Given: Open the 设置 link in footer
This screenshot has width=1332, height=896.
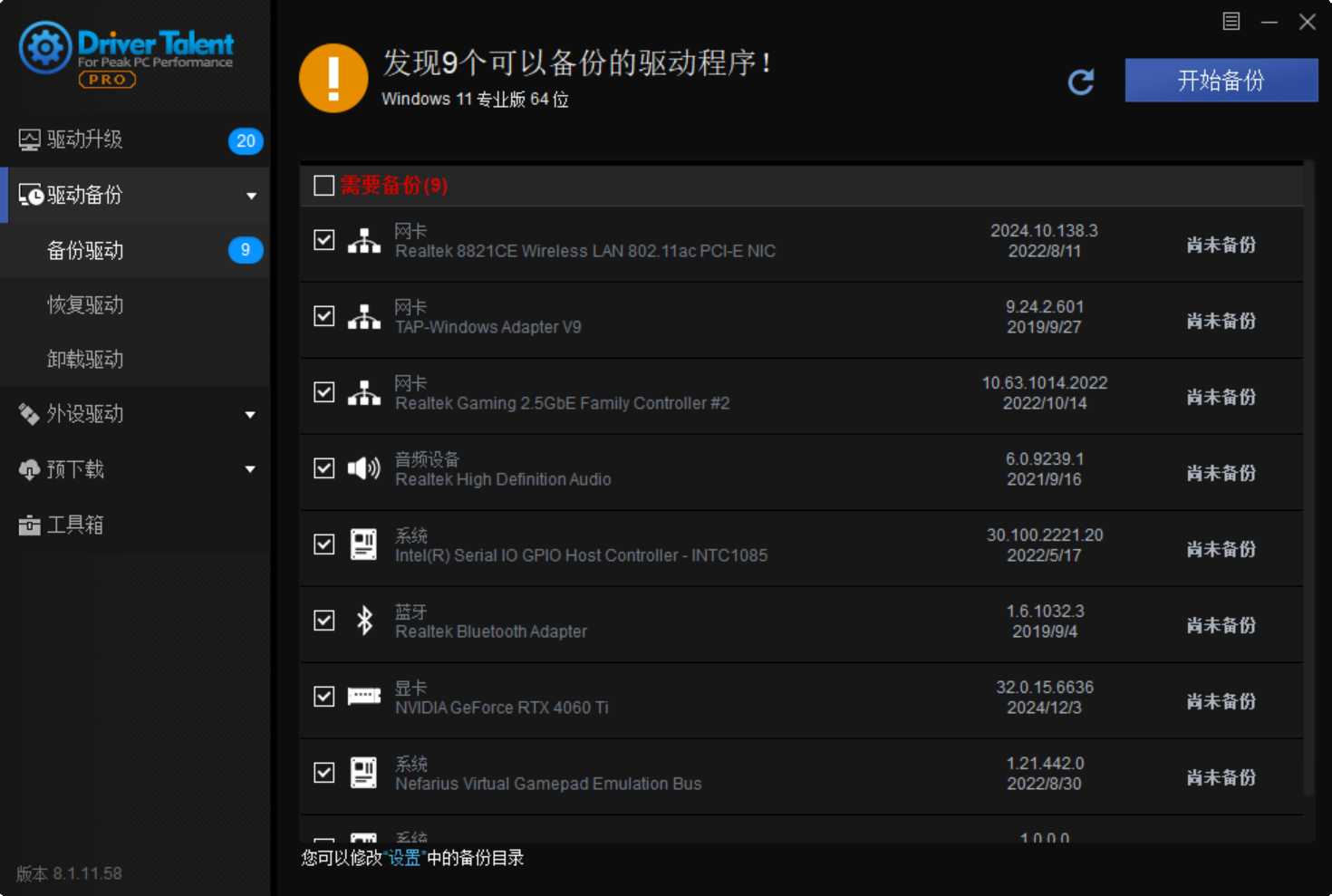Looking at the screenshot, I should coord(404,858).
